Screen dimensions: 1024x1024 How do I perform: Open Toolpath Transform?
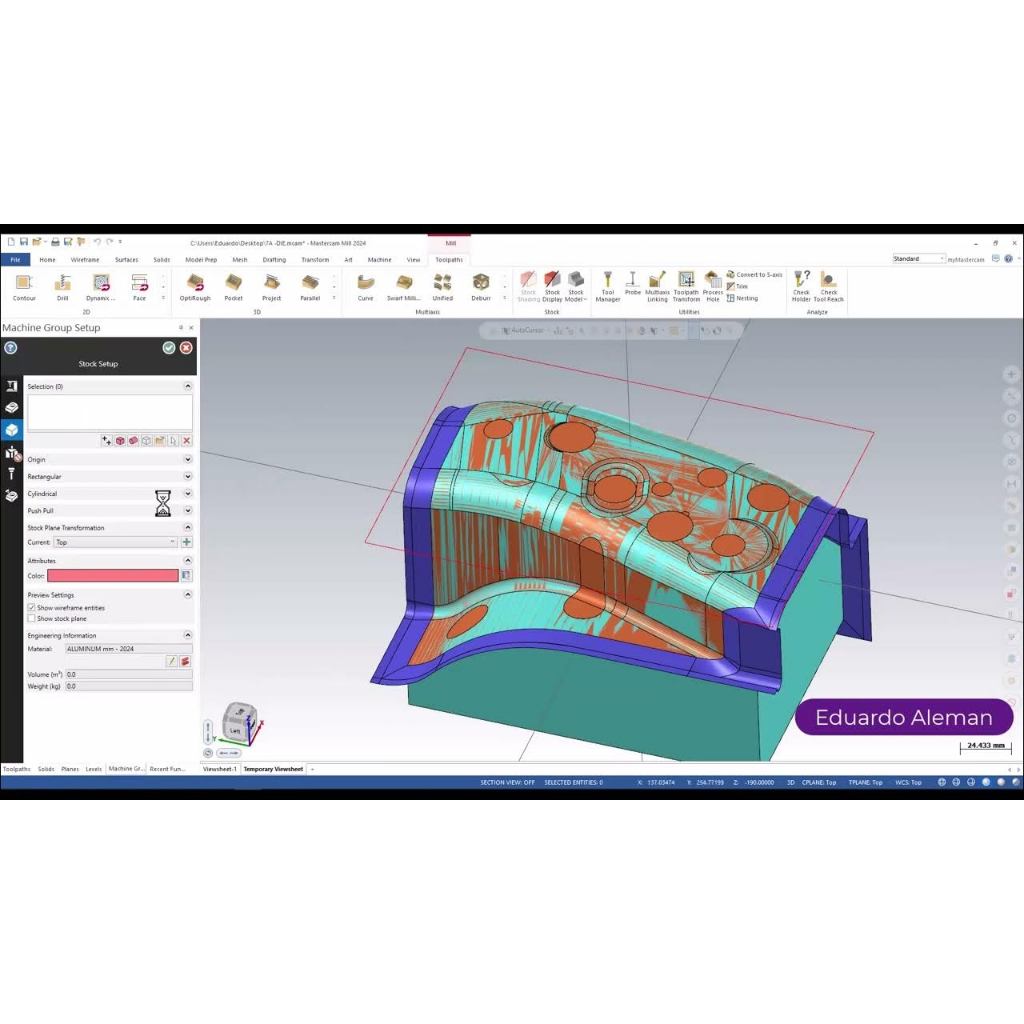tap(686, 287)
